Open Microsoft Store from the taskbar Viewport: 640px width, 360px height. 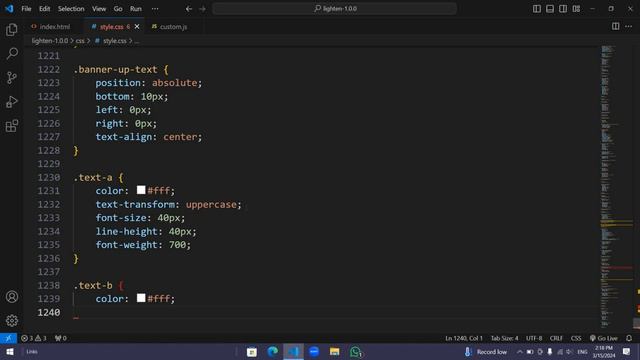[x=252, y=351]
